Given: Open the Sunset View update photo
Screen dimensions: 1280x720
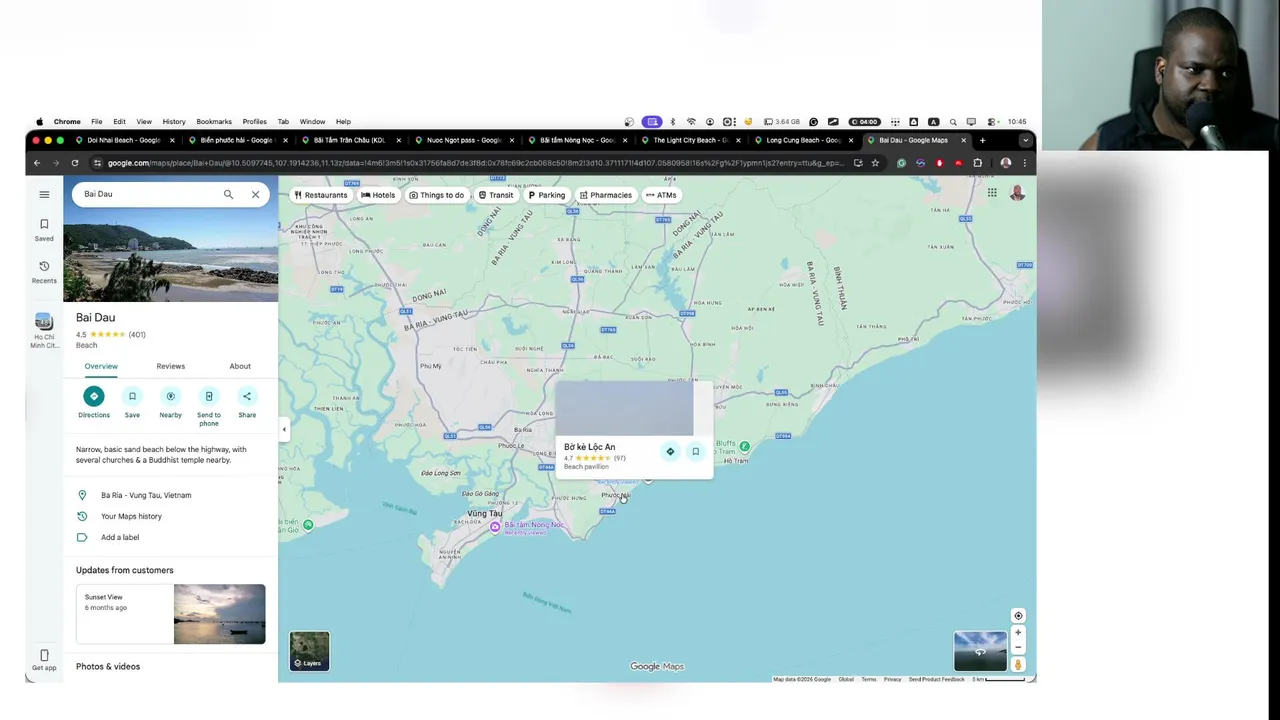Looking at the screenshot, I should tap(219, 614).
